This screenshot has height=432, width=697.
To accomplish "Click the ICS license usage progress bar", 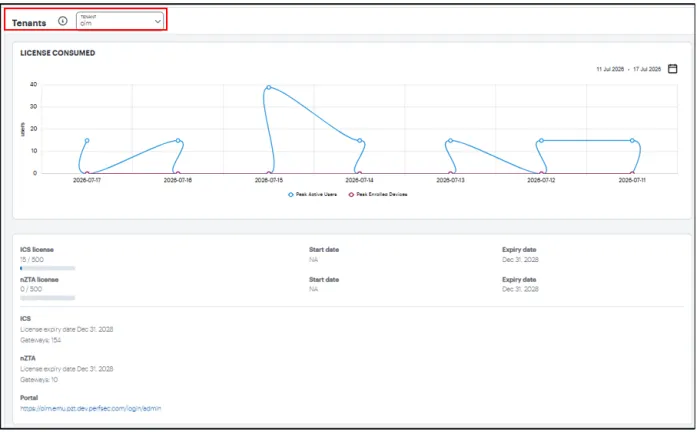I will (x=48, y=268).
